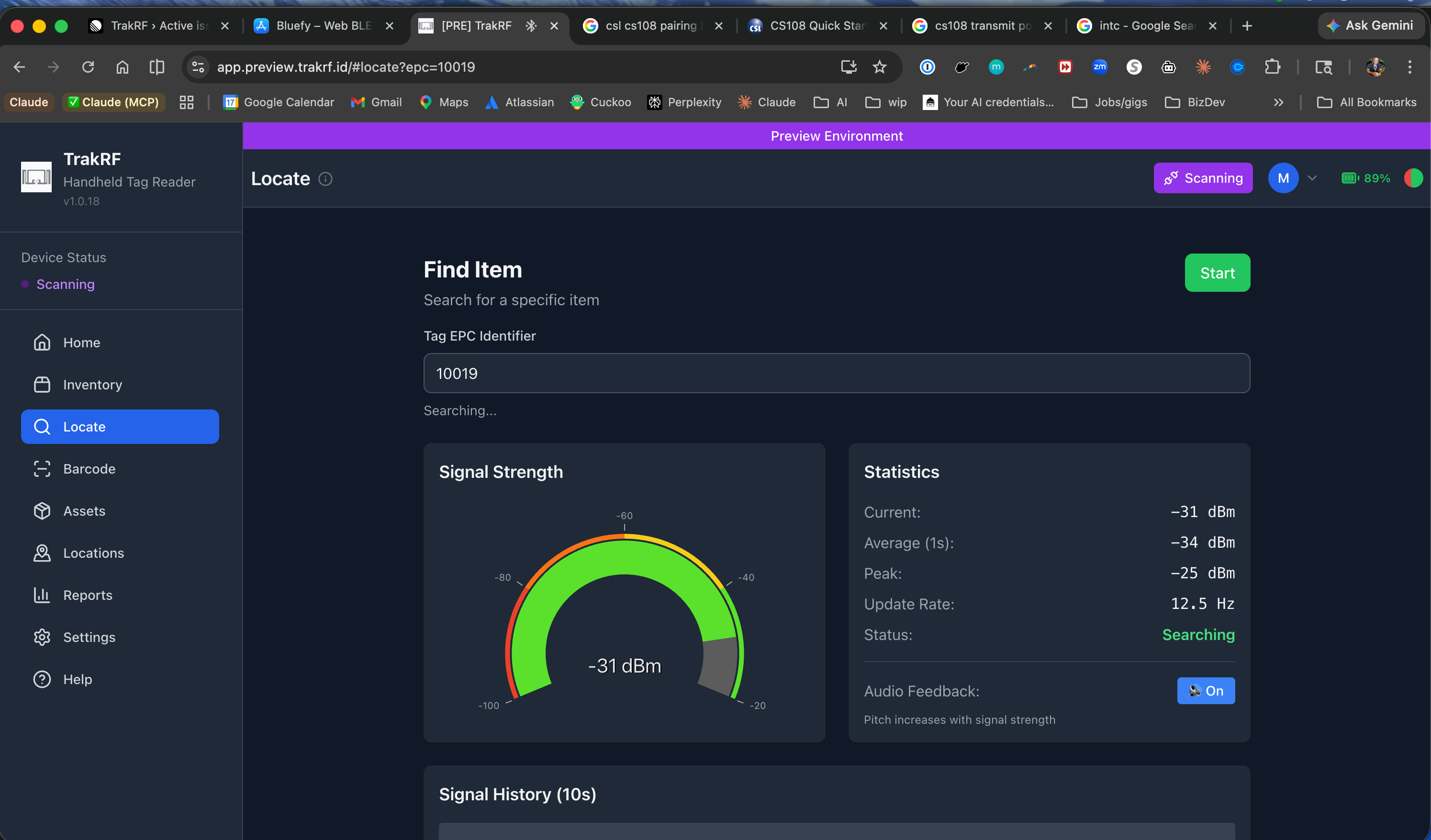The width and height of the screenshot is (1431, 840).
Task: Expand the user profile chevron
Action: click(x=1312, y=178)
